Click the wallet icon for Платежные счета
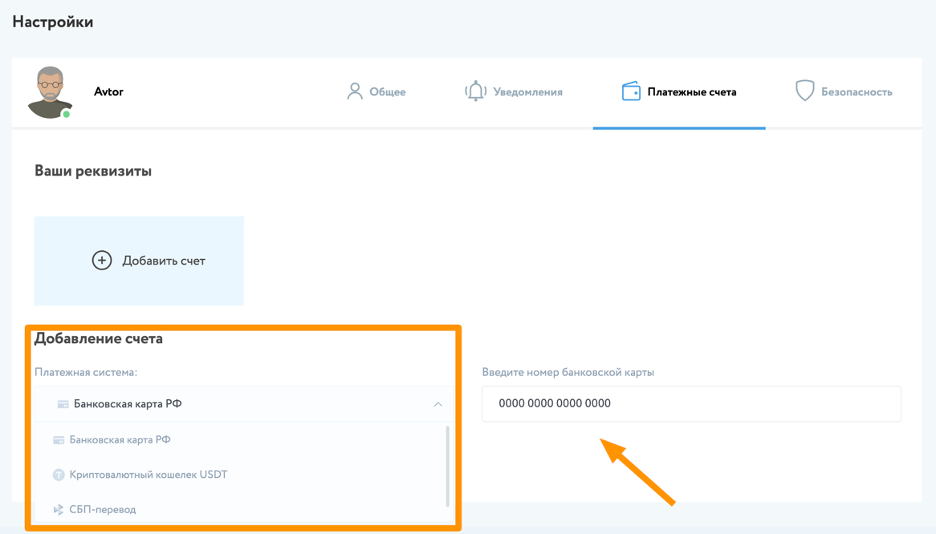Viewport: 936px width, 534px height. click(x=631, y=91)
